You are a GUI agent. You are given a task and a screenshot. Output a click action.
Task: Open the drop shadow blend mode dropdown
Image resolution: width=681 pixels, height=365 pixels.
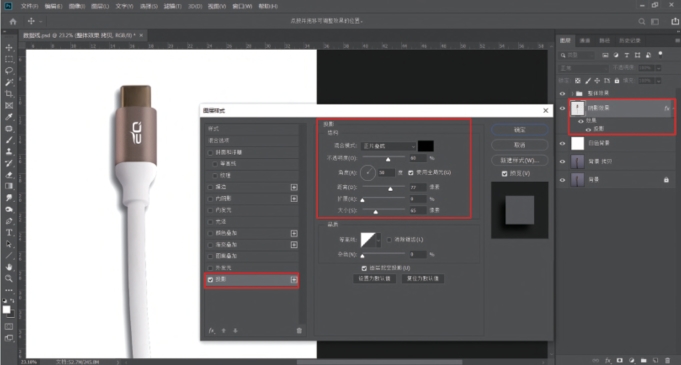pos(388,146)
